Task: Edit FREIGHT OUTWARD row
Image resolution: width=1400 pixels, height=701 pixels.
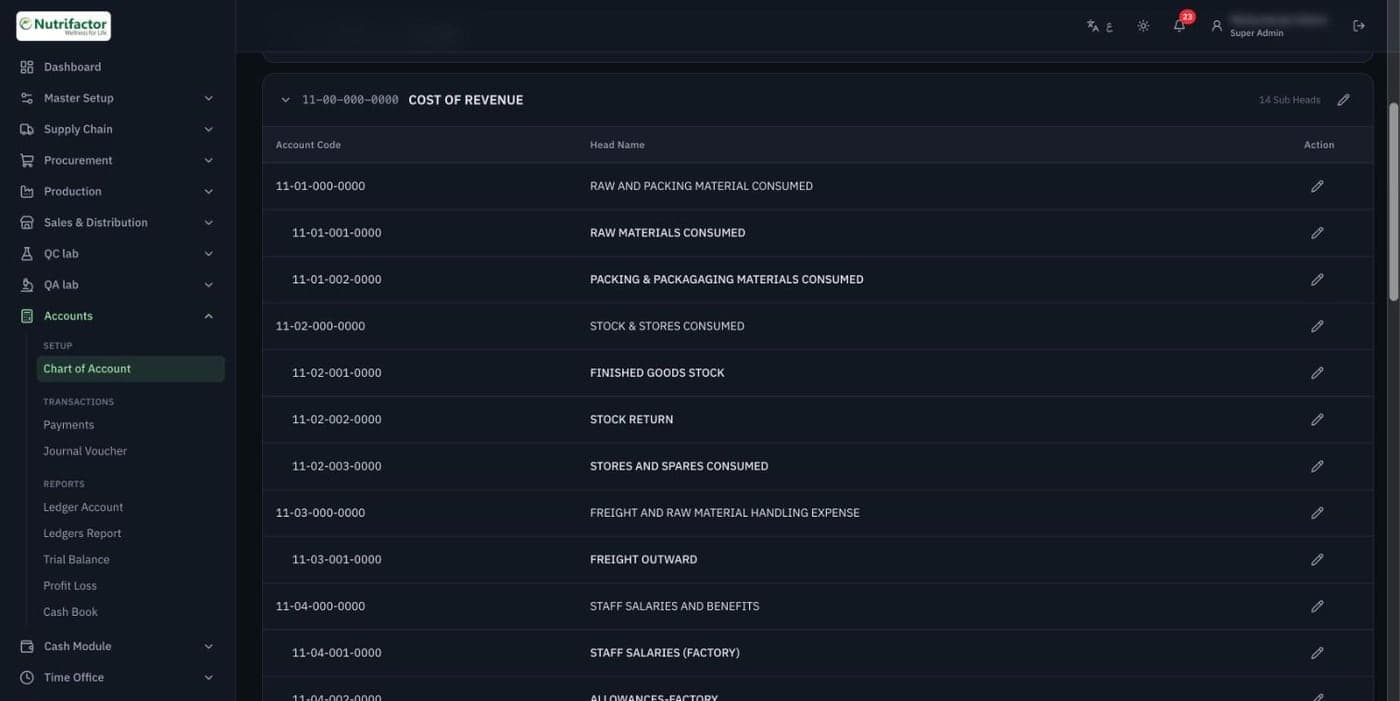Action: [1317, 559]
